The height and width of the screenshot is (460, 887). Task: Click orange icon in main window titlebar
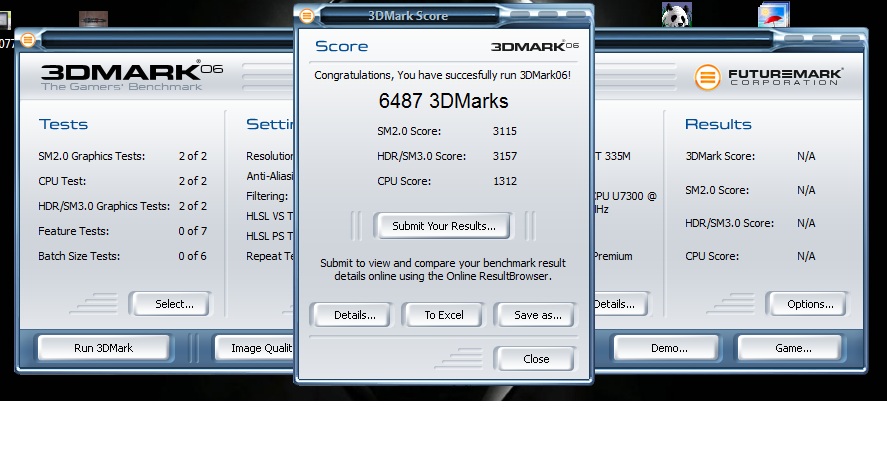28,40
